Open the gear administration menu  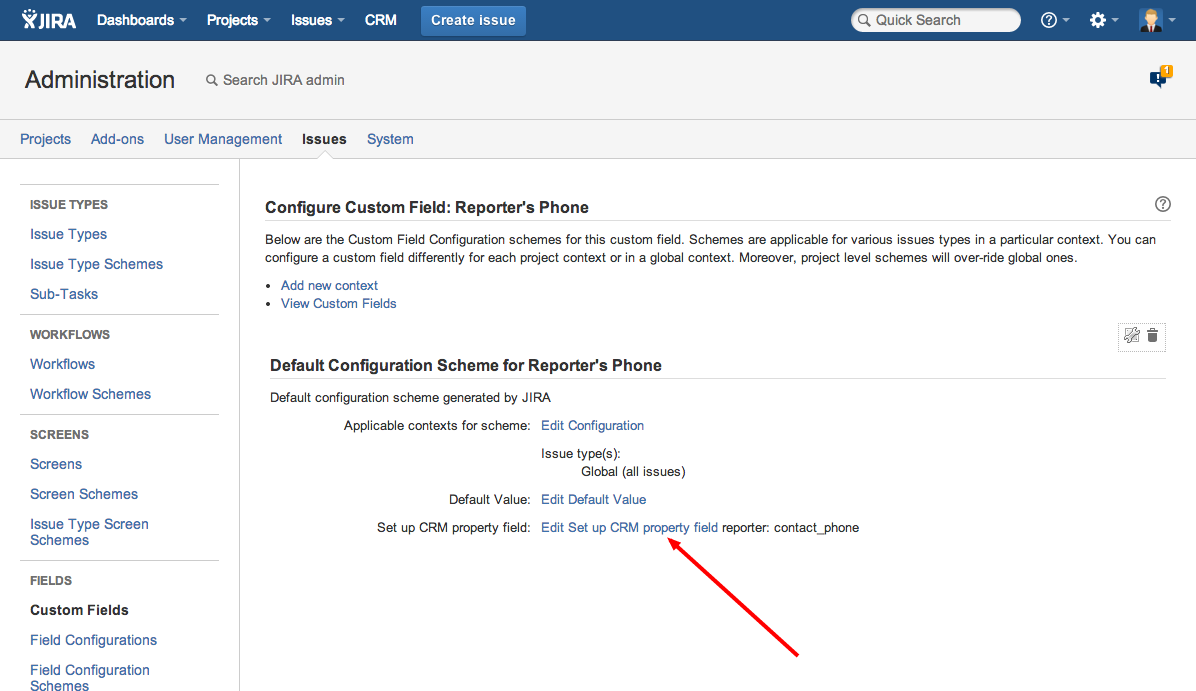click(x=1103, y=20)
